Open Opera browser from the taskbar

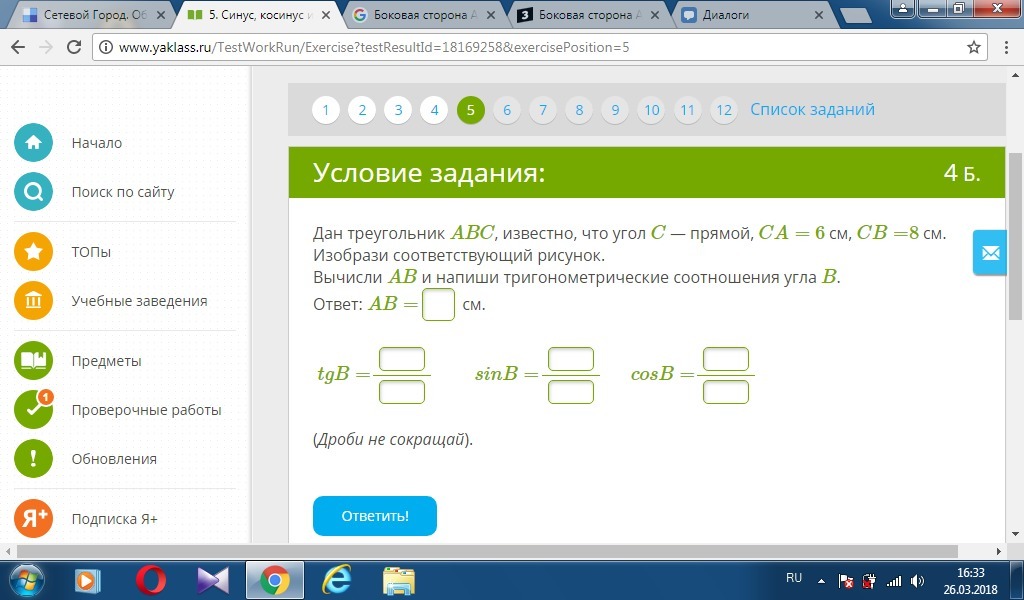tap(151, 579)
